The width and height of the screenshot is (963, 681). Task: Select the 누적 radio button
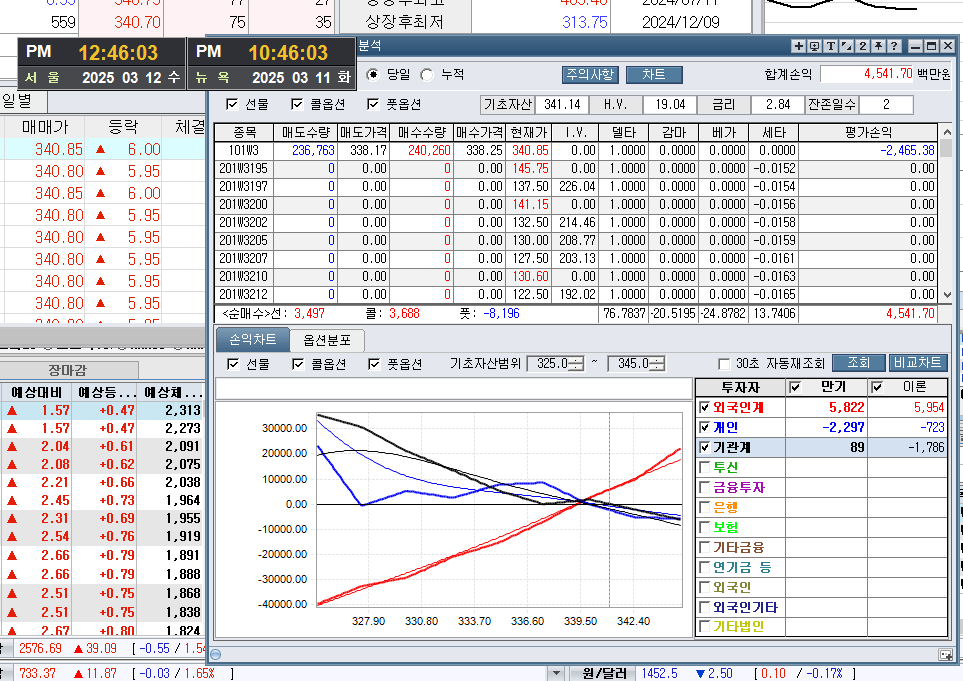tap(428, 74)
